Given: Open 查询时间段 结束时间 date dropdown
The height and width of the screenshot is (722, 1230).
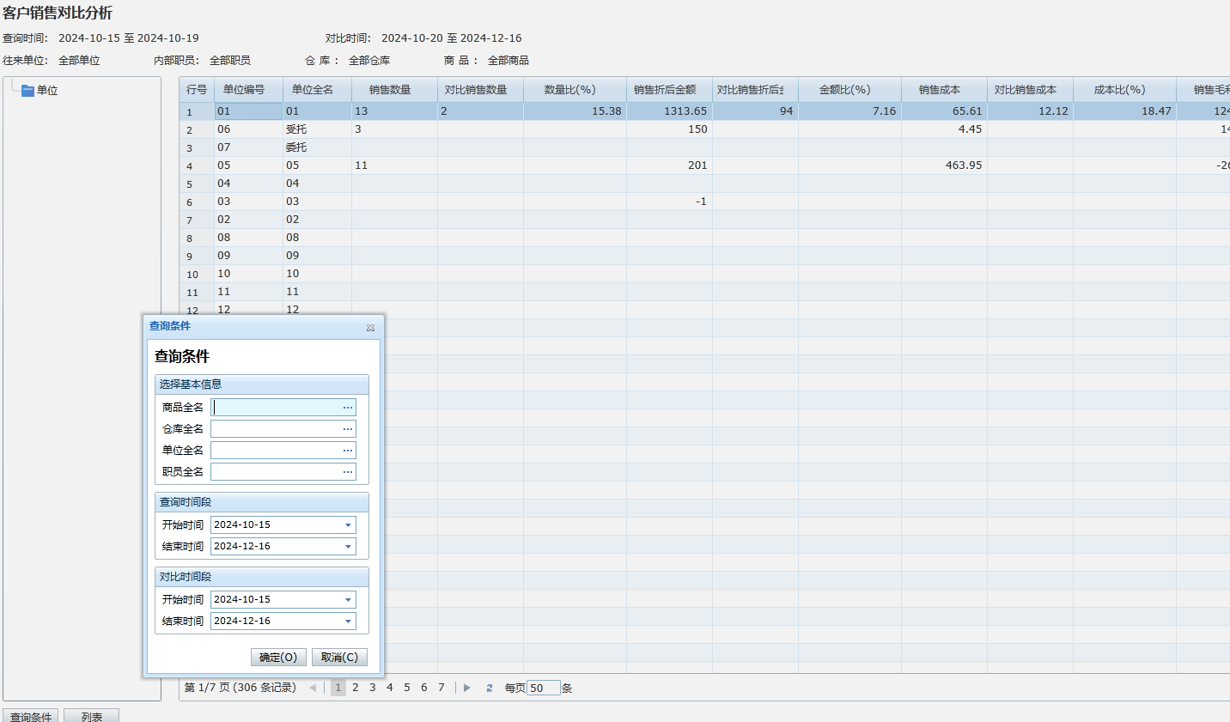Looking at the screenshot, I should tap(348, 547).
